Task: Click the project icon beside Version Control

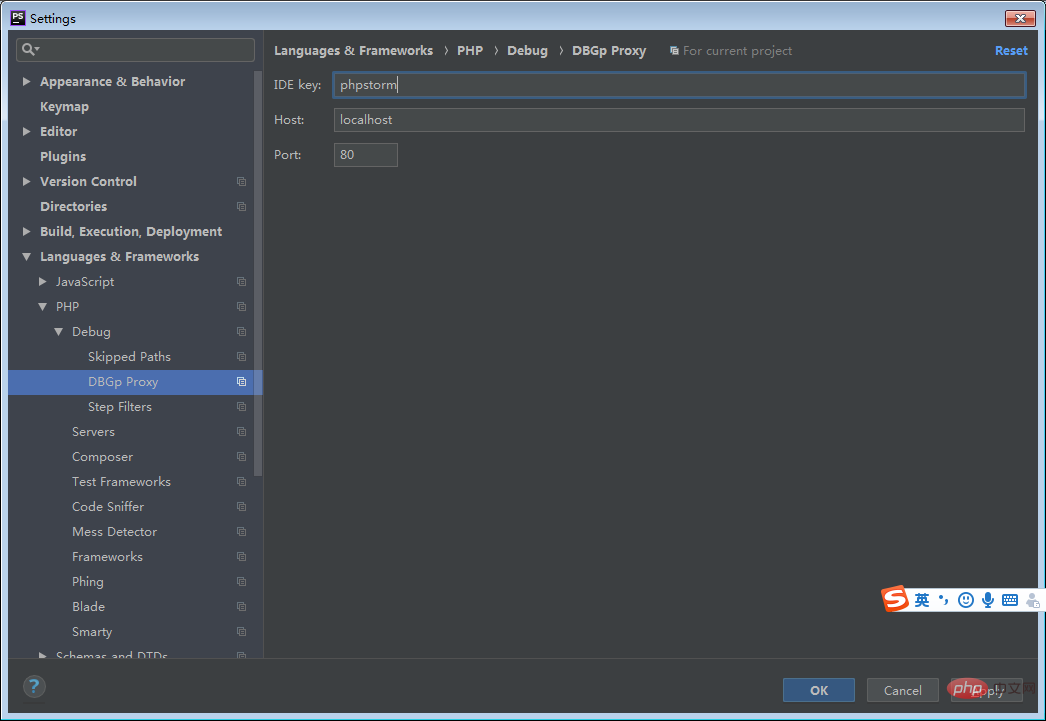Action: tap(241, 181)
